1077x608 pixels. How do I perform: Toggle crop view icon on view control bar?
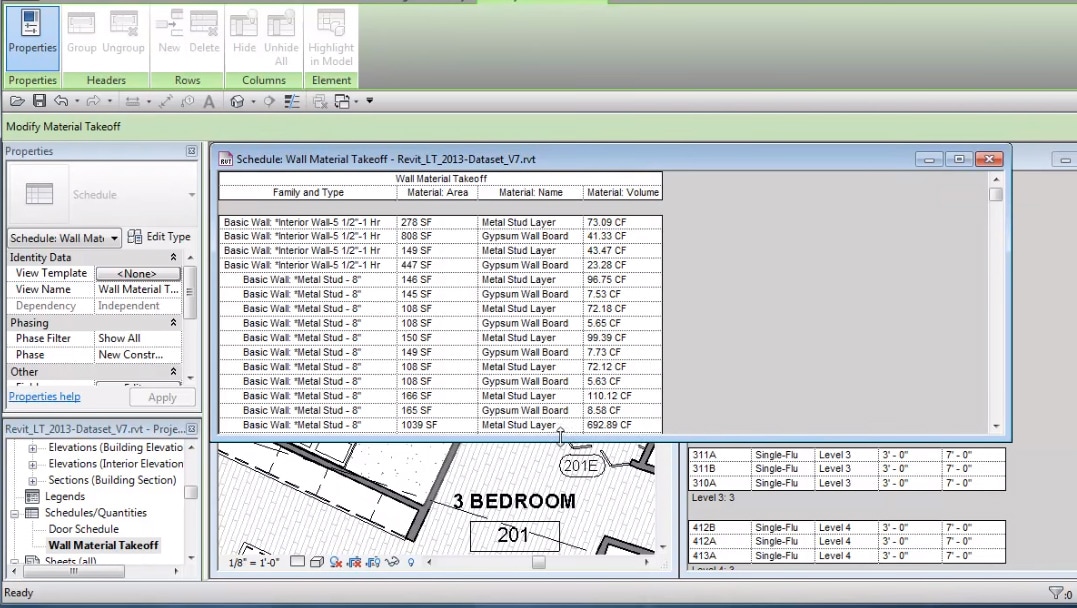pyautogui.click(x=355, y=562)
